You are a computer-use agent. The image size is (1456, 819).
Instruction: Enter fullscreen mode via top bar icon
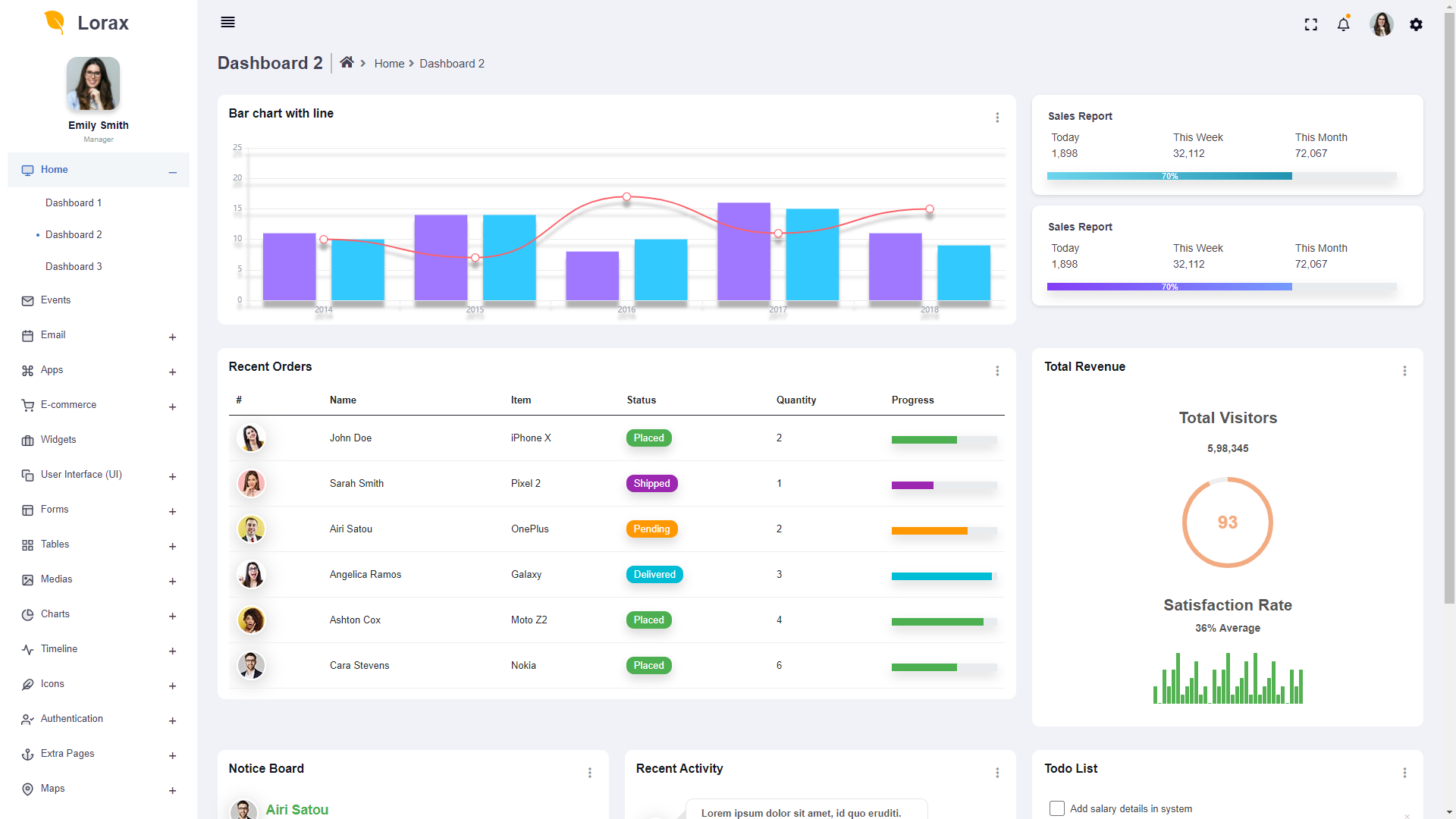click(1310, 24)
